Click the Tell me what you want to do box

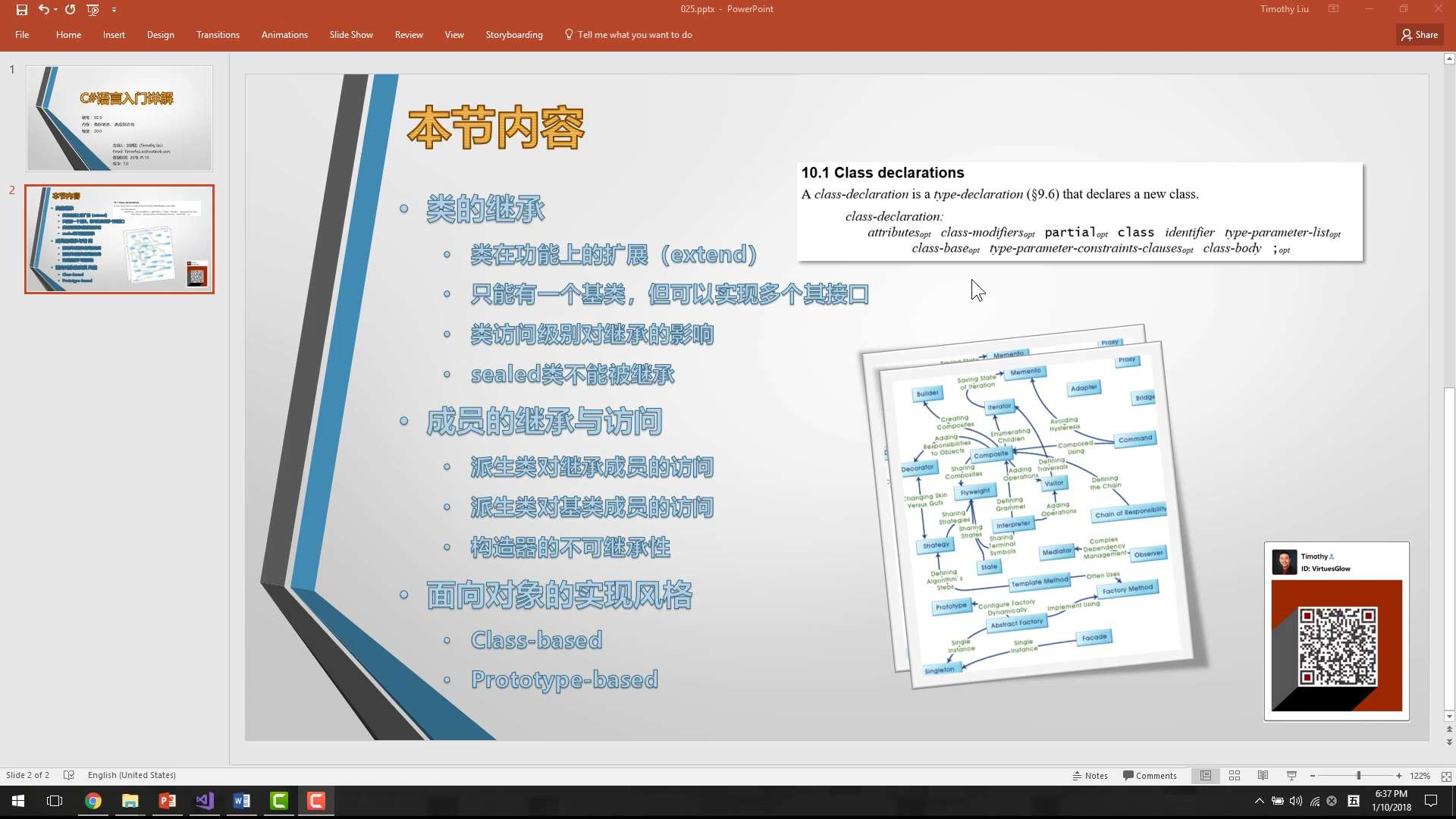pyautogui.click(x=629, y=35)
